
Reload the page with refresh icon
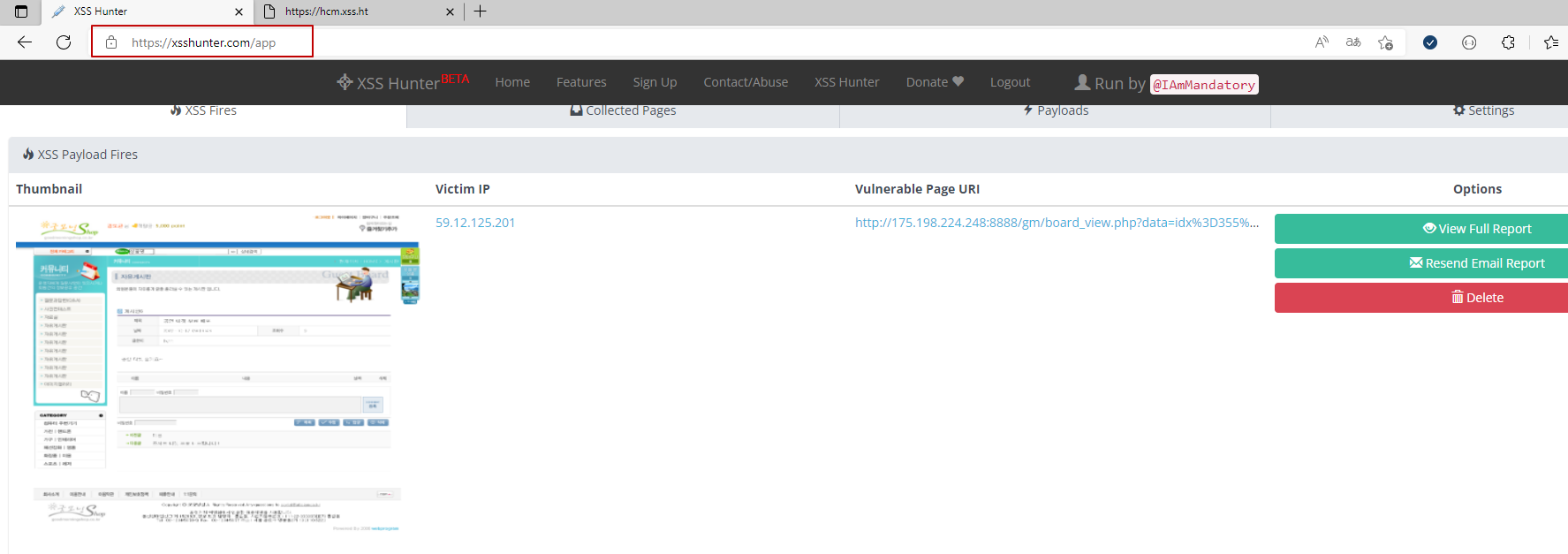coord(64,42)
